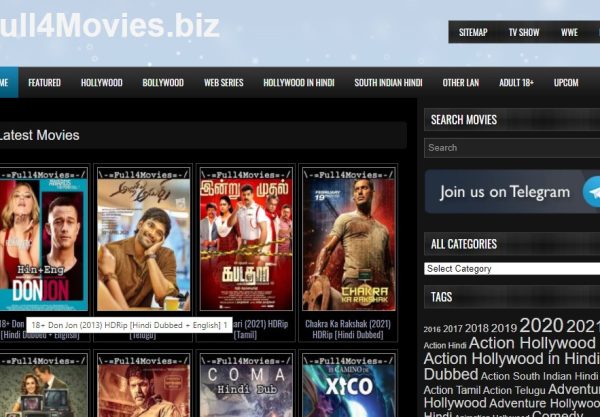
Task: Open the Don Jon movie poster
Action: [44, 239]
